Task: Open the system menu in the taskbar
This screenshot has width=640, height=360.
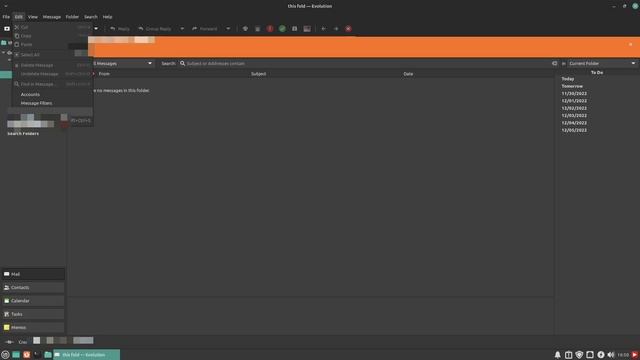Action: 5,355
